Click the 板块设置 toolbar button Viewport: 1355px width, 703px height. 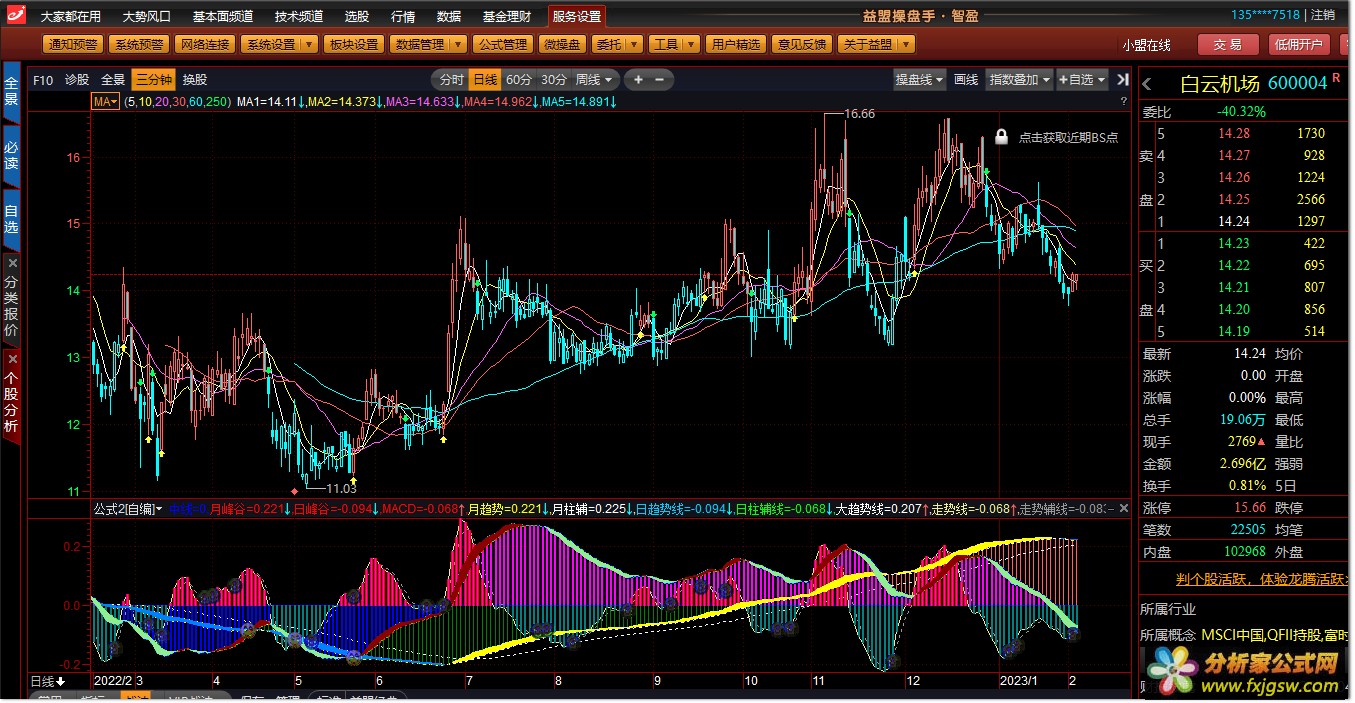tap(354, 44)
